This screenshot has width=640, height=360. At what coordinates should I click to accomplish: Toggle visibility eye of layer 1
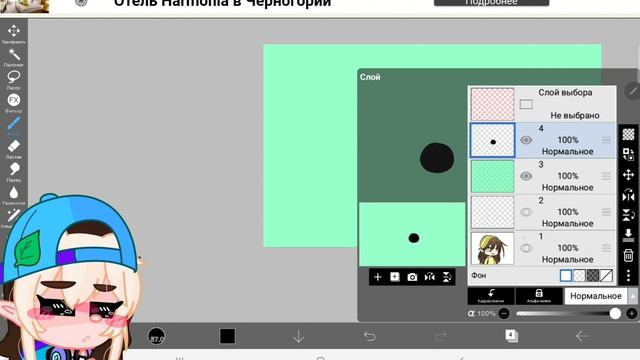coord(526,248)
